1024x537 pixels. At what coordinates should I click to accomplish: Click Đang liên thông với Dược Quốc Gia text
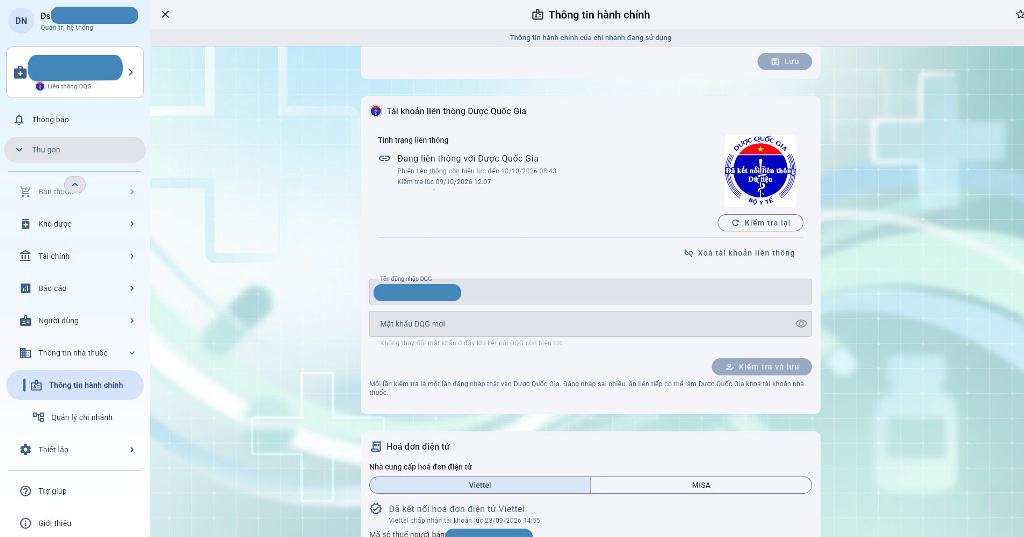pos(468,158)
